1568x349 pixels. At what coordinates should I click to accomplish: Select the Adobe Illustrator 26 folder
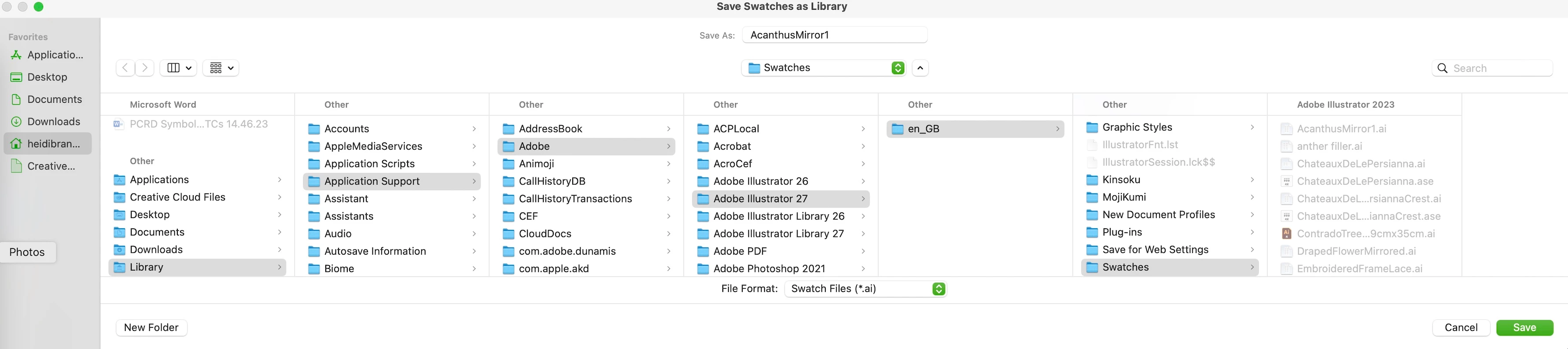[761, 182]
